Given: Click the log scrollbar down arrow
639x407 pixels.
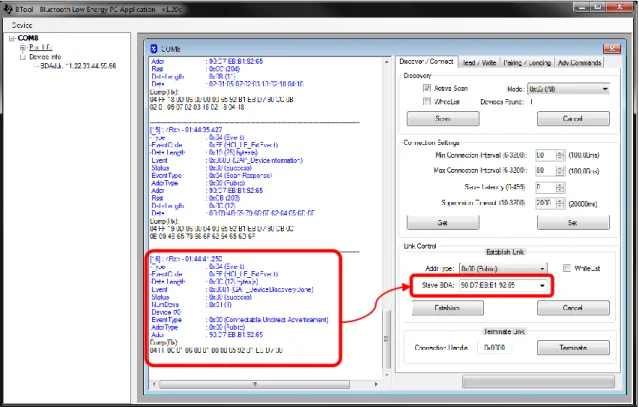Looking at the screenshot, I should (x=386, y=374).
